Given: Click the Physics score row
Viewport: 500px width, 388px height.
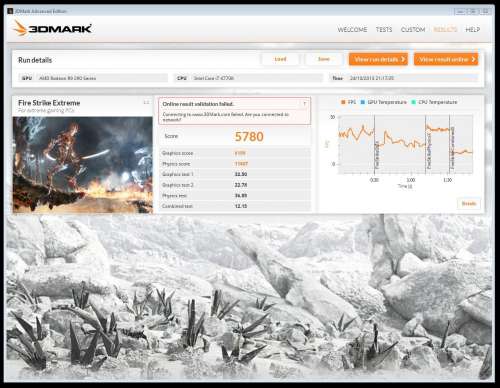Looking at the screenshot, I should tap(235, 164).
